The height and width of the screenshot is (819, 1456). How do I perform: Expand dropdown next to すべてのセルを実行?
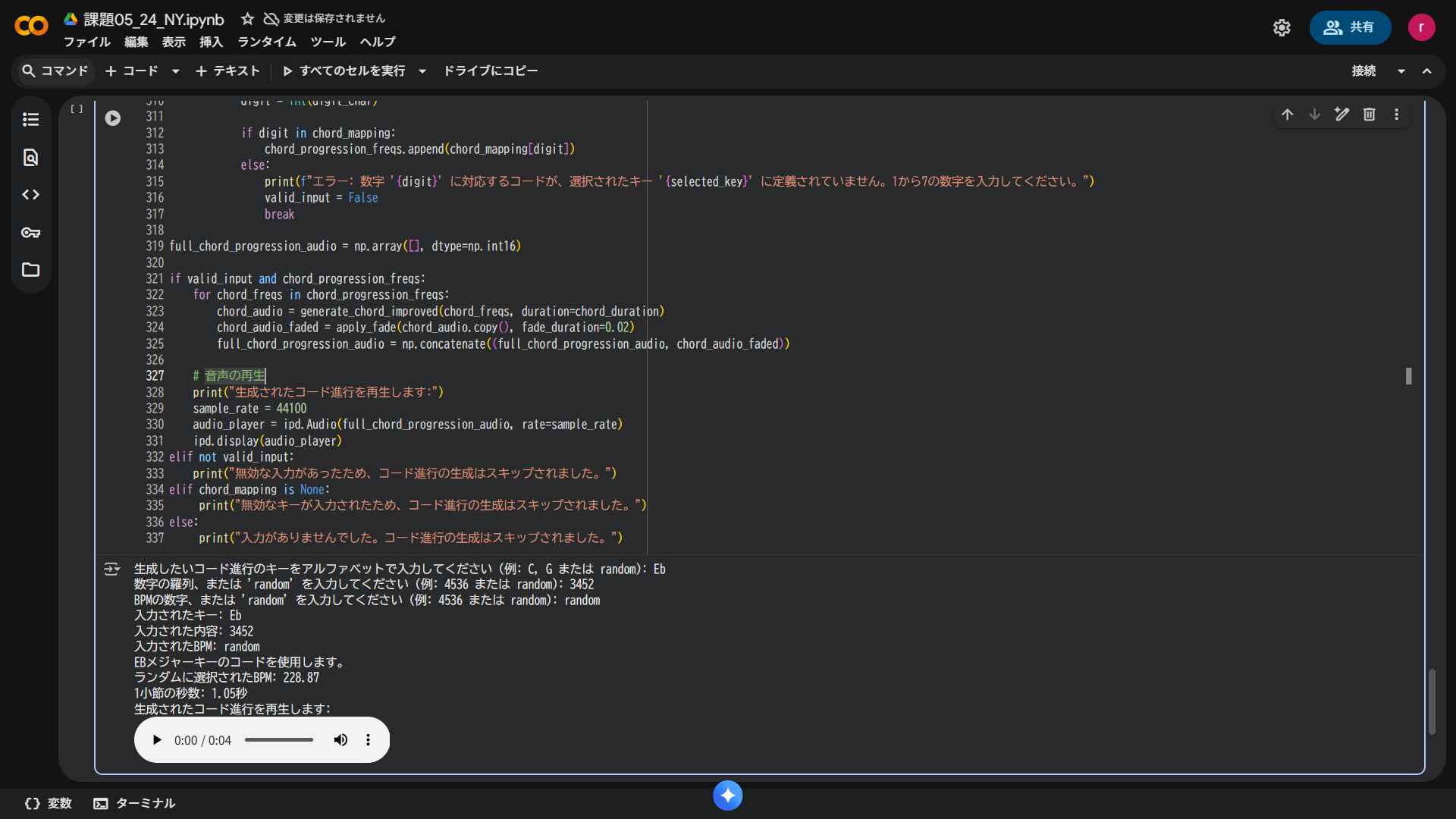(x=422, y=71)
